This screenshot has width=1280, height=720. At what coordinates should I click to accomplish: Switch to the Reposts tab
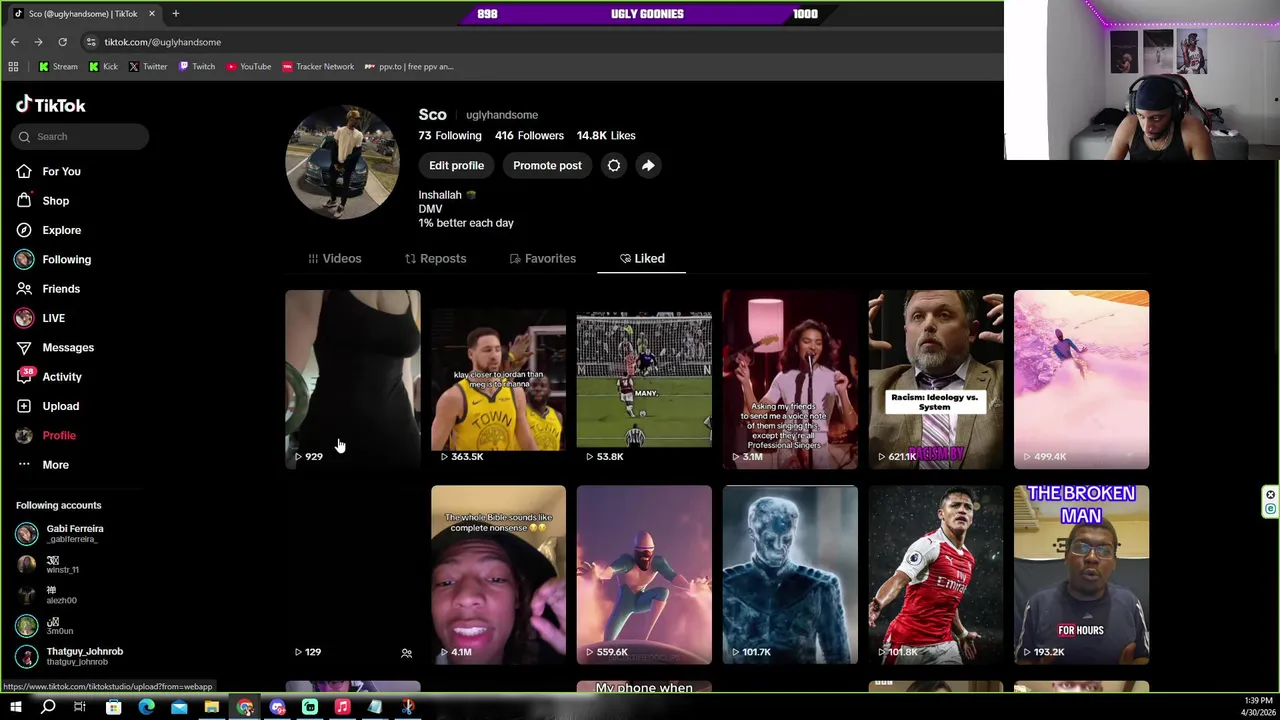tap(435, 258)
